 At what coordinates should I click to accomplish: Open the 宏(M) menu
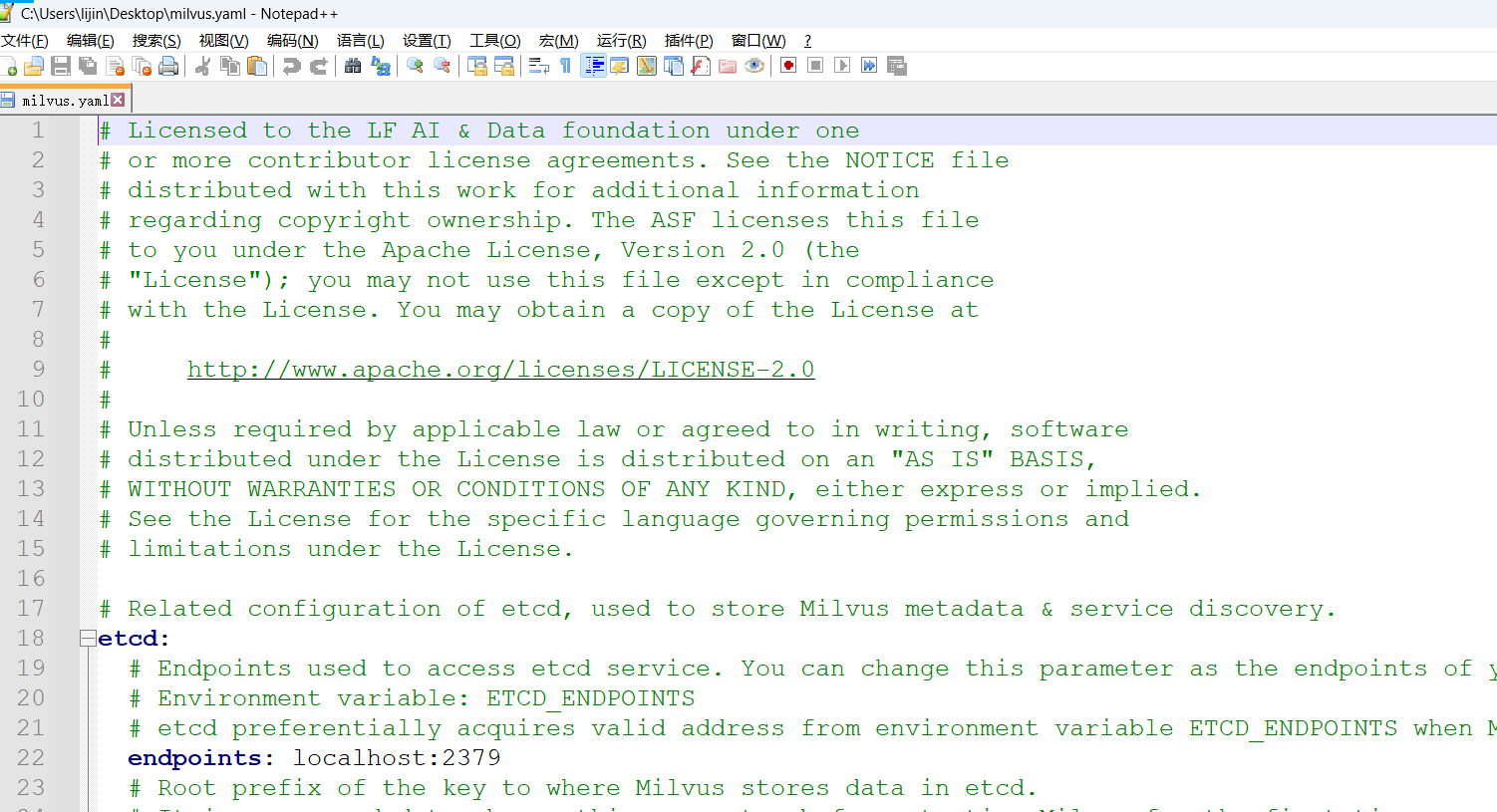point(558,41)
